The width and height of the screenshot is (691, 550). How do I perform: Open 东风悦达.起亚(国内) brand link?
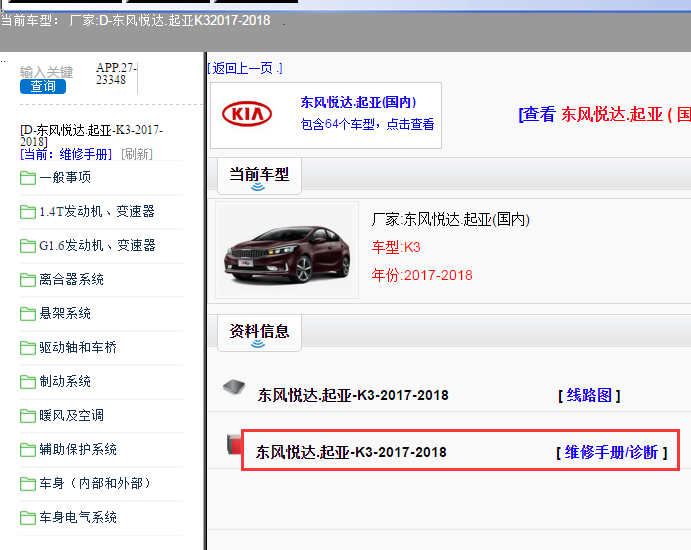(x=358, y=102)
